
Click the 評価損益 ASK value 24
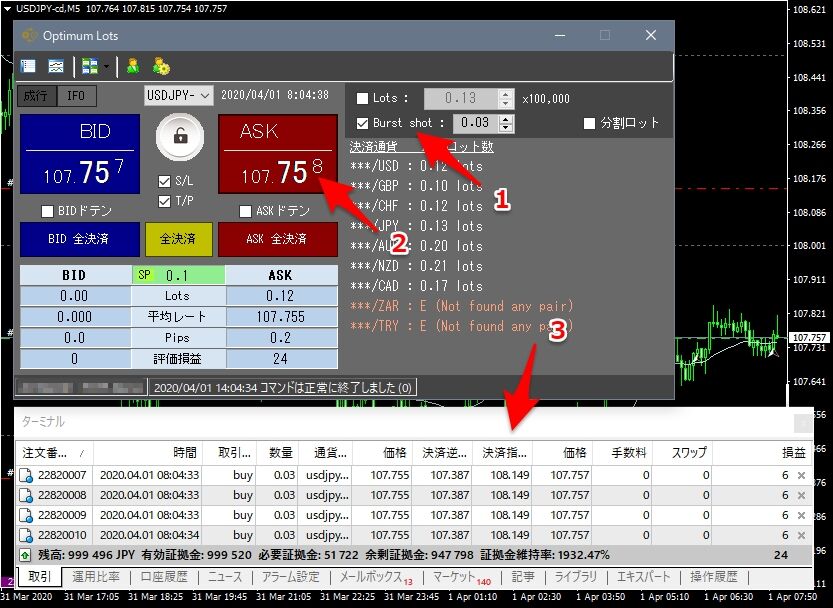pos(282,359)
